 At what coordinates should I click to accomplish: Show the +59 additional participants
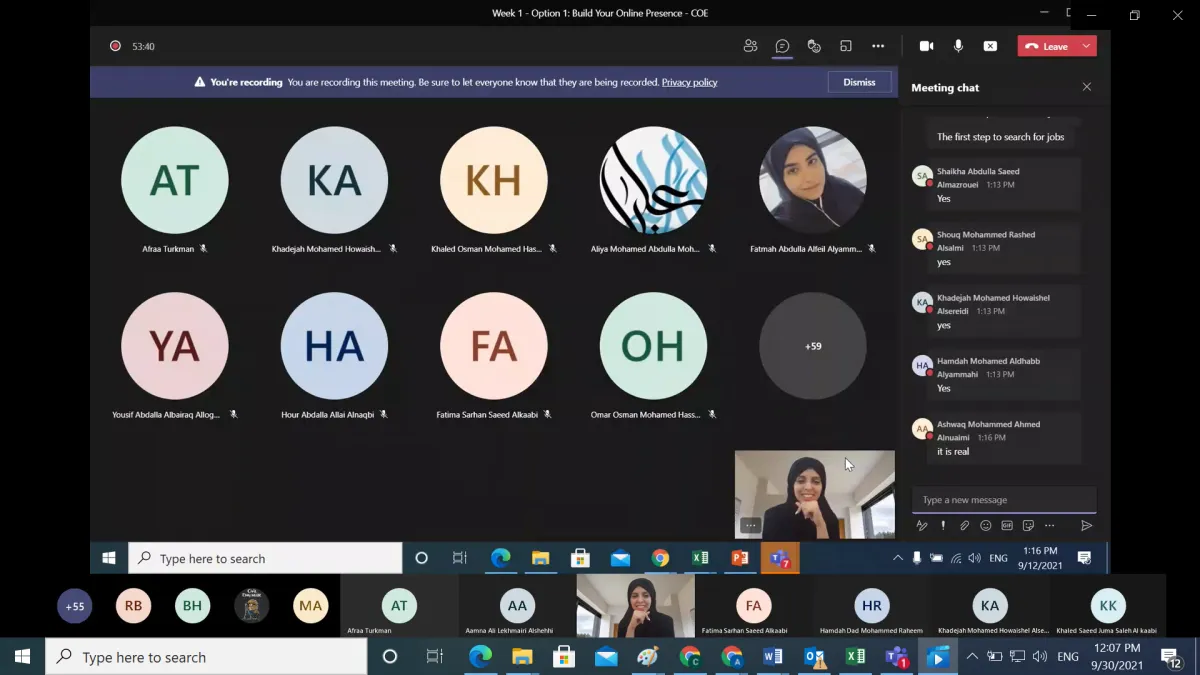pyautogui.click(x=813, y=346)
